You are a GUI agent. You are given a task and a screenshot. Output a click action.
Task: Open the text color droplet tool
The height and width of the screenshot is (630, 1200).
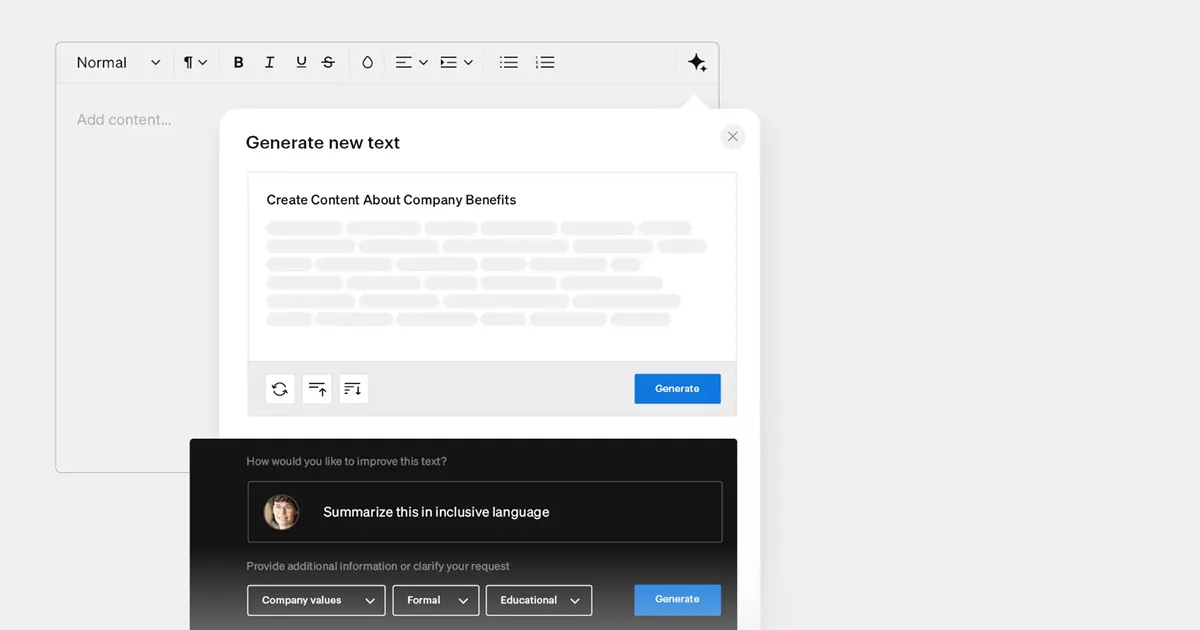click(x=367, y=62)
